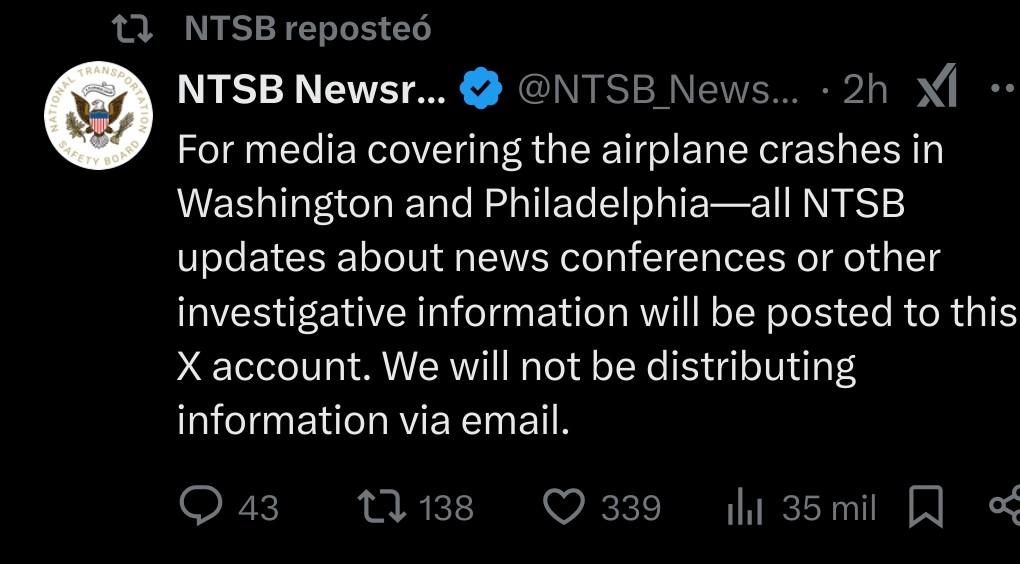This screenshot has width=1020, height=564.
Task: Click the 35 mil views count
Action: 829,508
